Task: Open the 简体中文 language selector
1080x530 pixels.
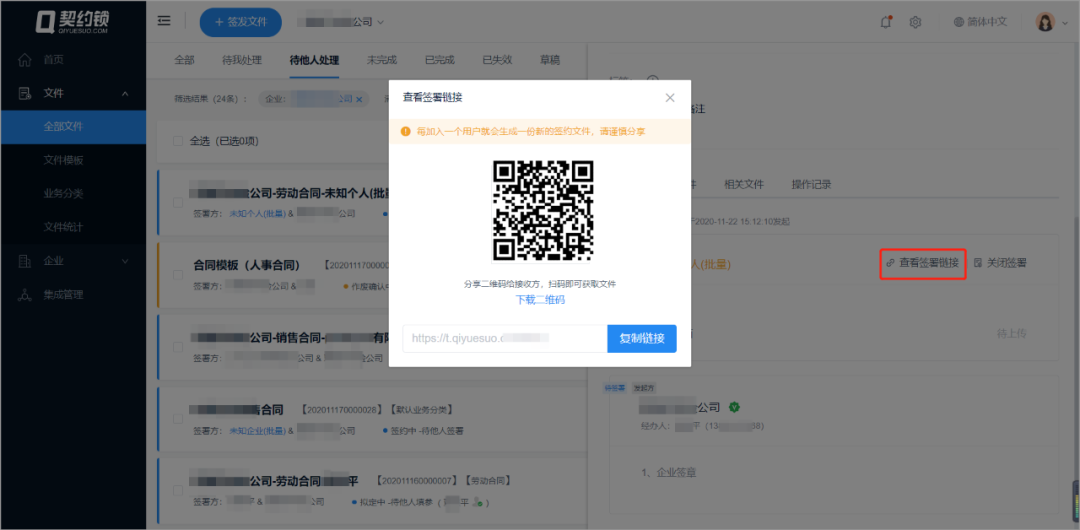Action: click(980, 22)
